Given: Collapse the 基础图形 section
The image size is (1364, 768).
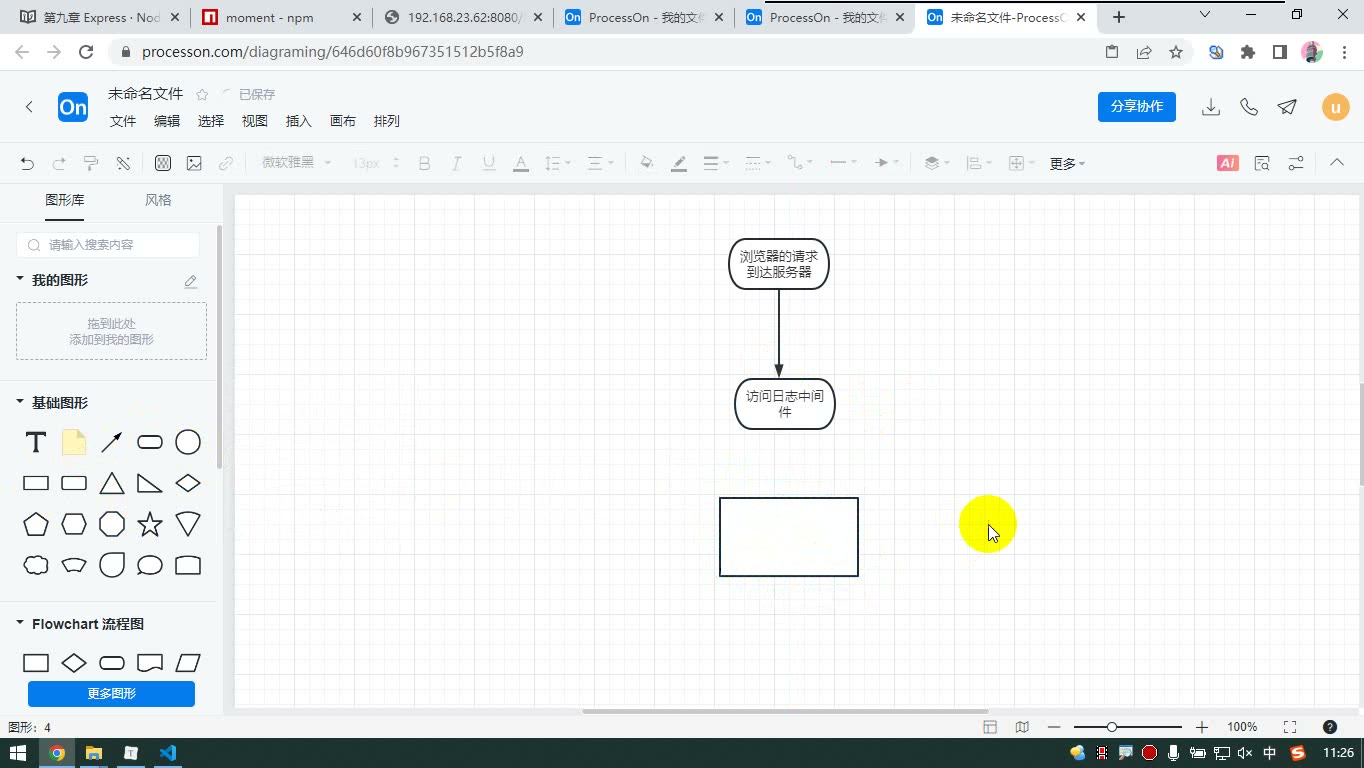Looking at the screenshot, I should click(20, 402).
